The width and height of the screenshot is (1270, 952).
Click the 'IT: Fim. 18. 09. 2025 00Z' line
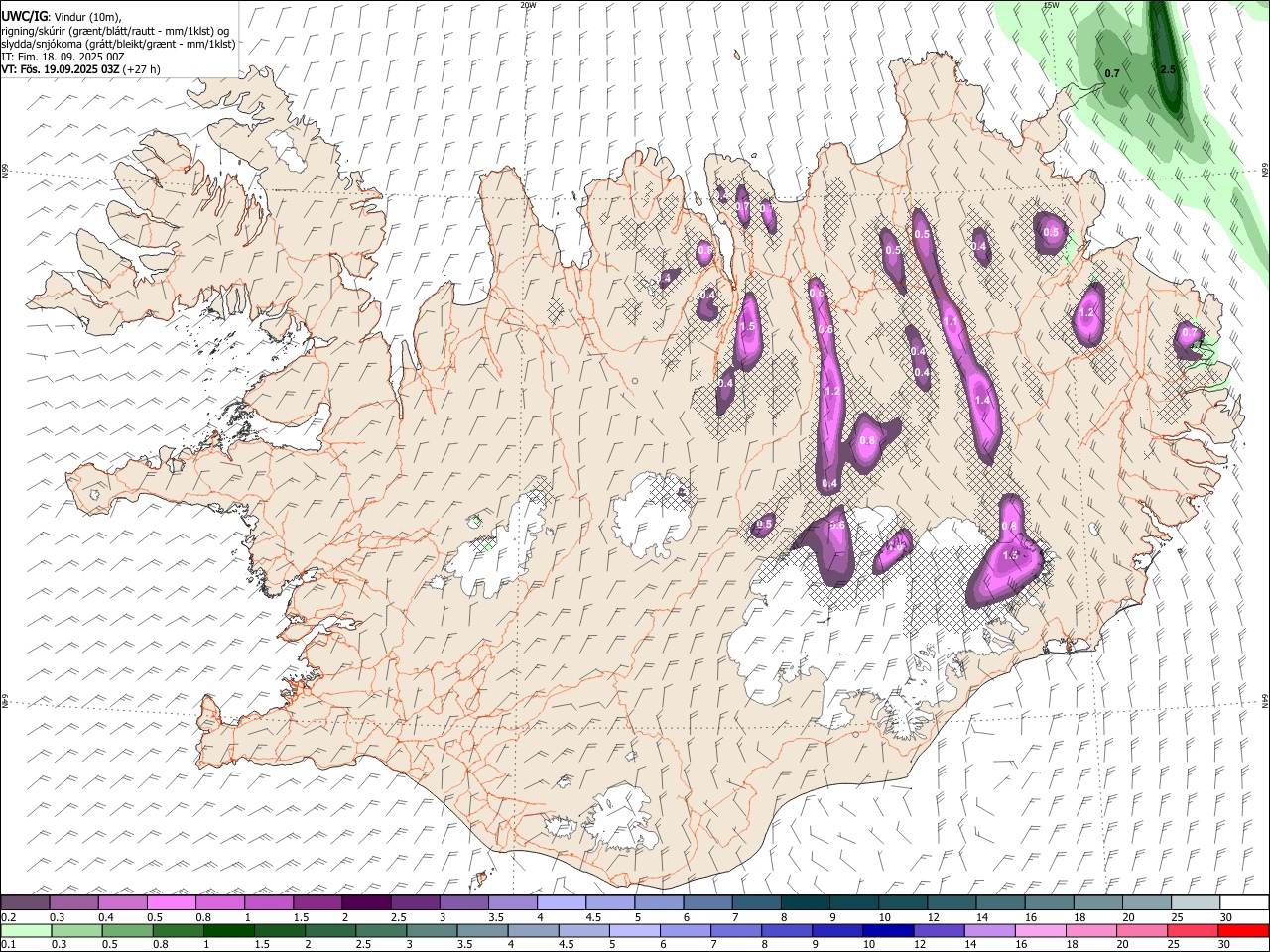tap(63, 57)
